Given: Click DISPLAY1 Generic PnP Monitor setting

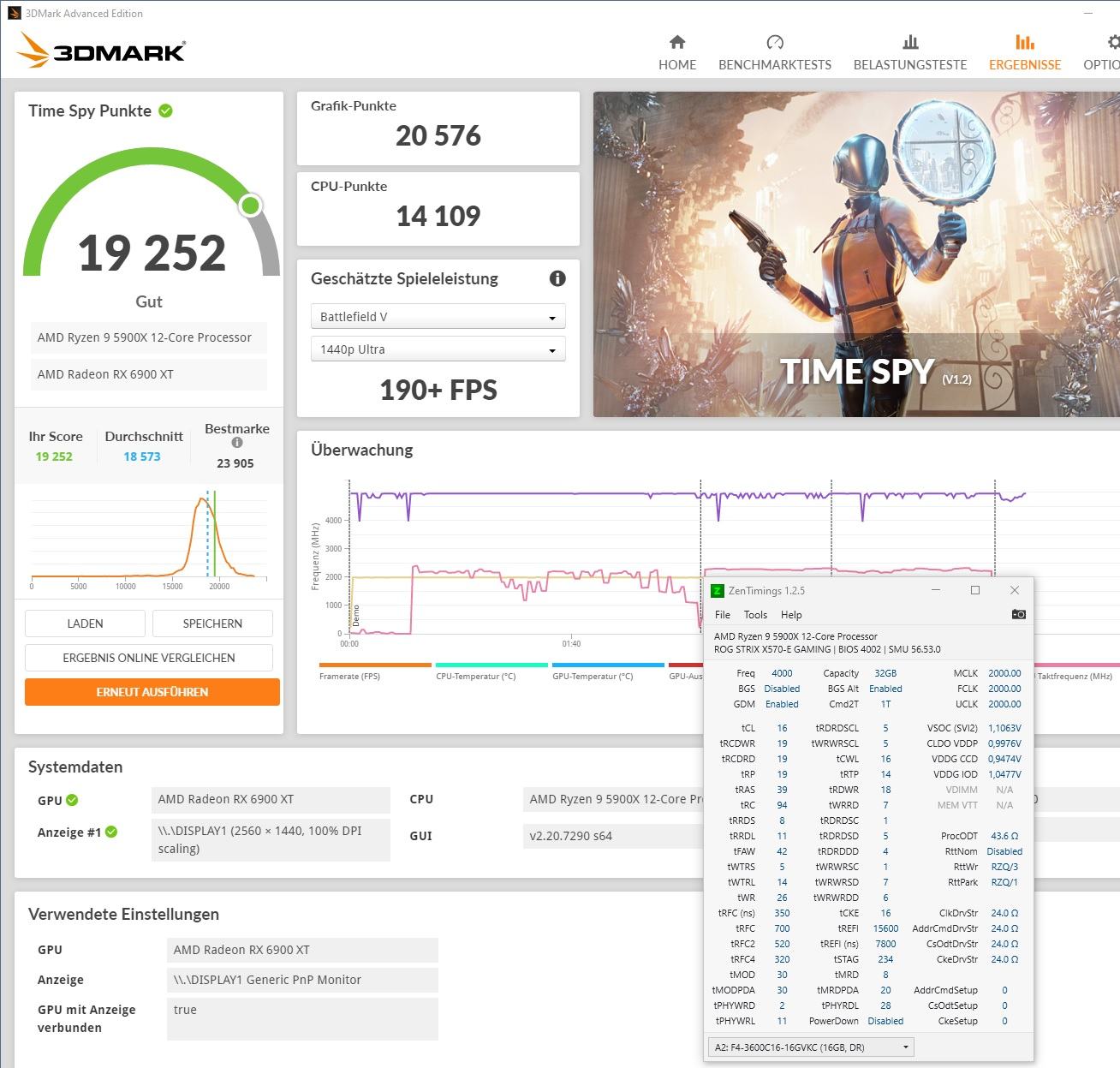Looking at the screenshot, I should pos(302,980).
